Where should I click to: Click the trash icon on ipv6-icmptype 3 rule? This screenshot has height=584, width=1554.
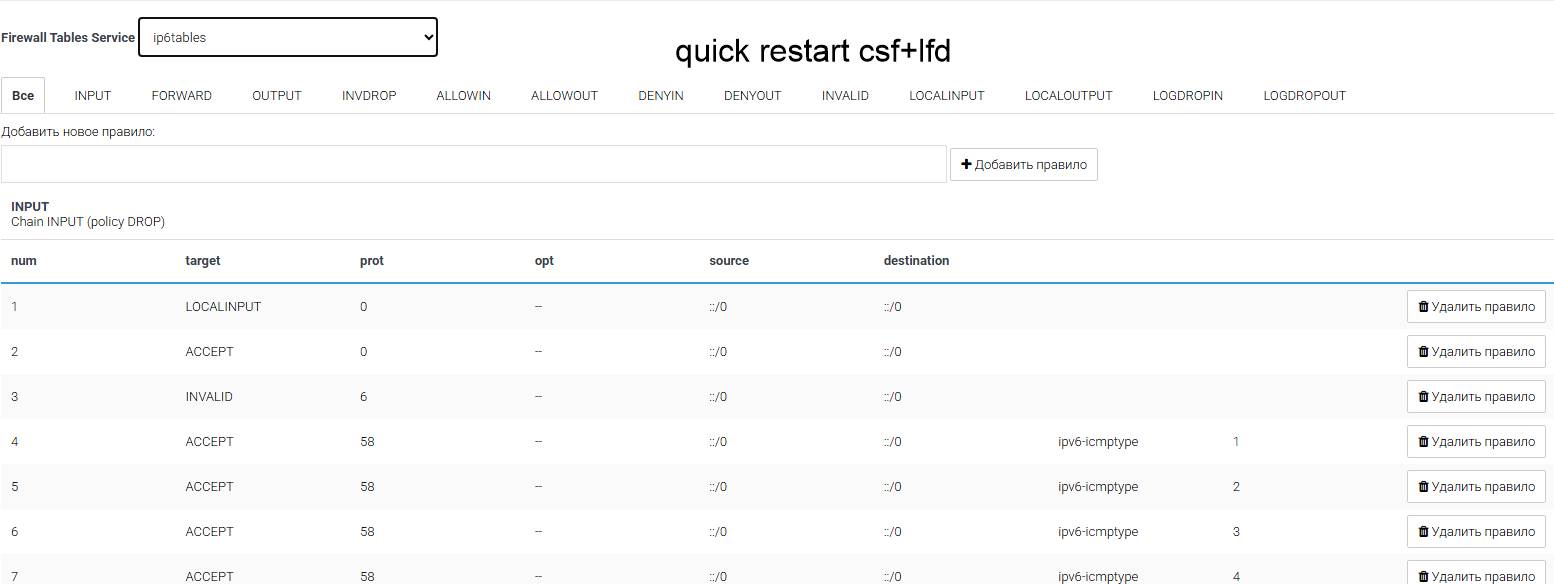tap(1423, 531)
